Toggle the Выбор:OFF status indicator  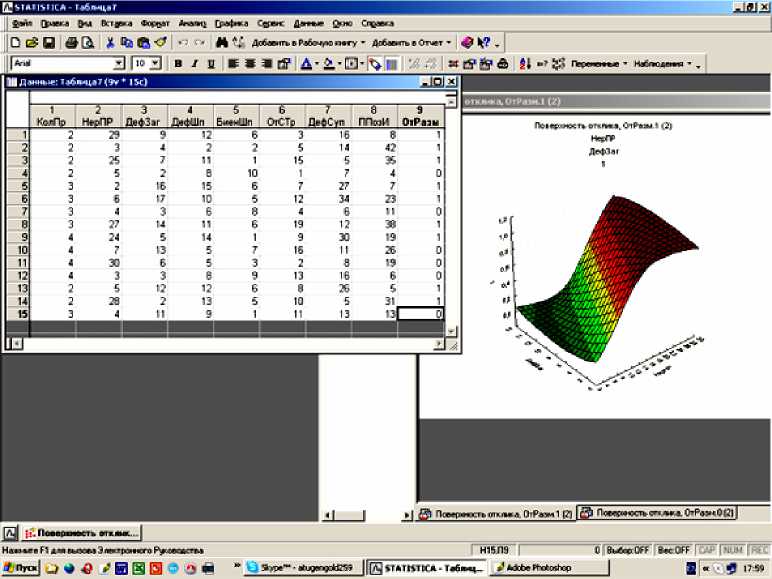[627, 550]
